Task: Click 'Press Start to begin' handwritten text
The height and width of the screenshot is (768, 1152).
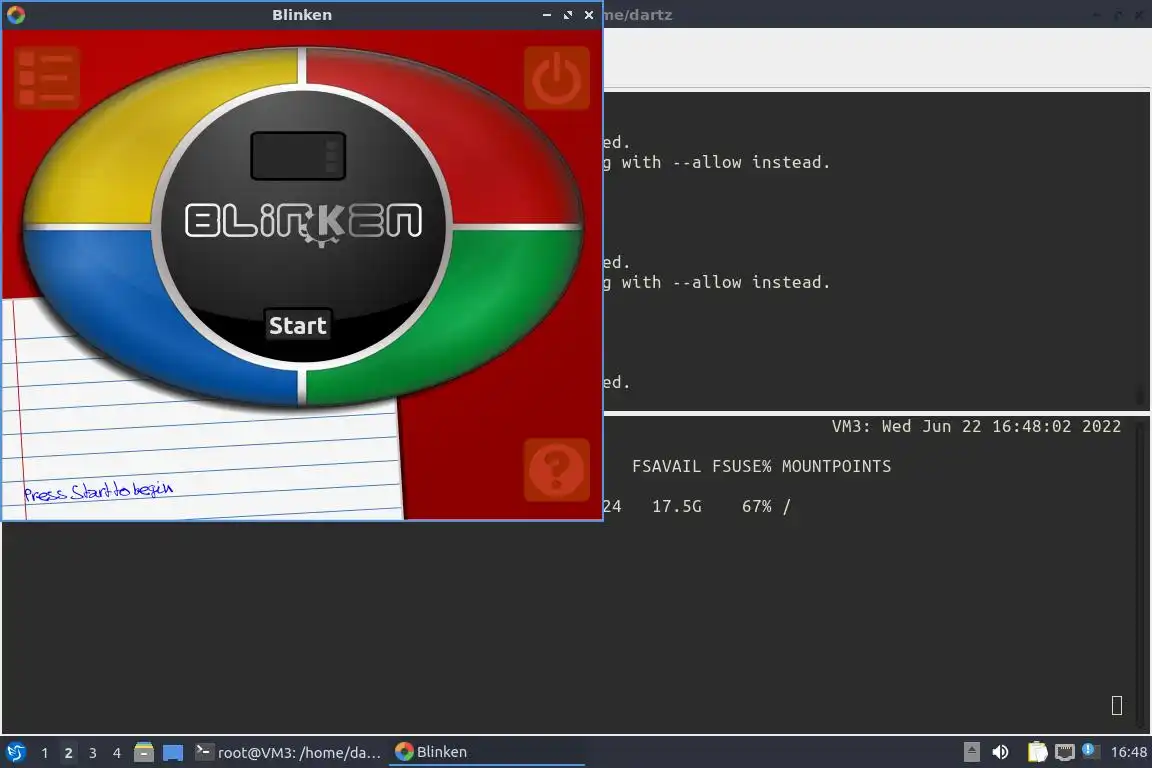Action: tap(98, 490)
